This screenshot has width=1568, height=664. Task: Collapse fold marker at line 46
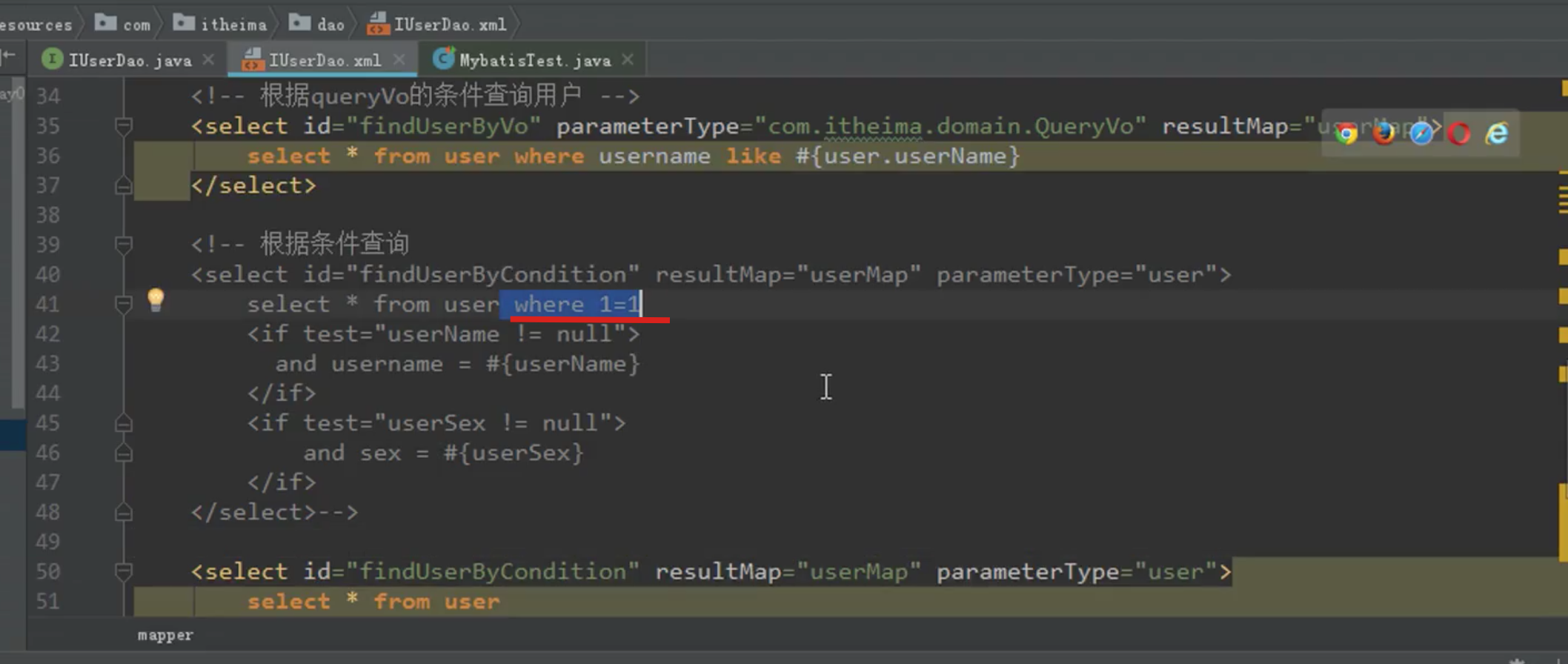124,453
